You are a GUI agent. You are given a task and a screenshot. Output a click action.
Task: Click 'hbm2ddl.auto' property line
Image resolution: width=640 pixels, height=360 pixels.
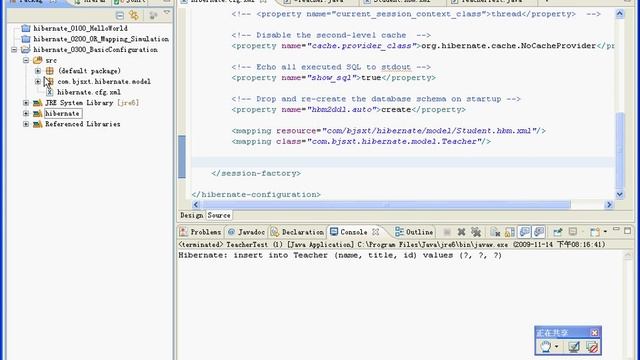coord(349,109)
